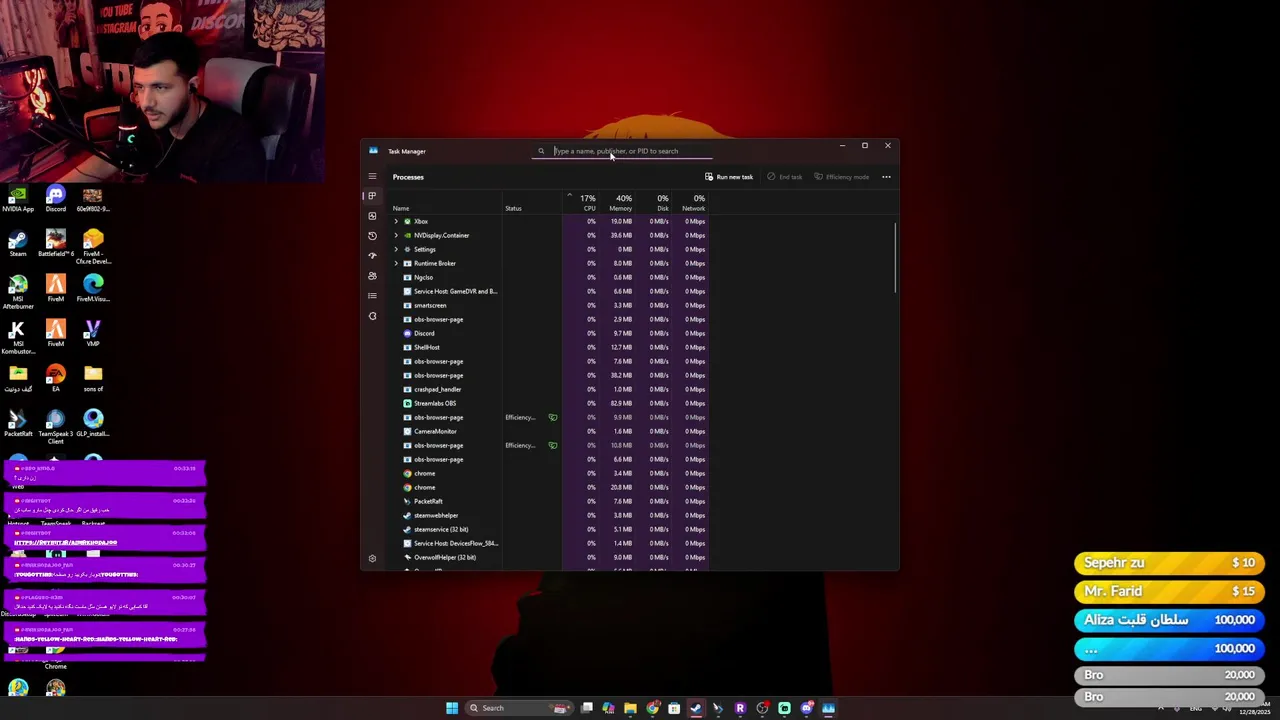Select the Discord process row
Image resolution: width=1280 pixels, height=720 pixels.
coord(549,333)
